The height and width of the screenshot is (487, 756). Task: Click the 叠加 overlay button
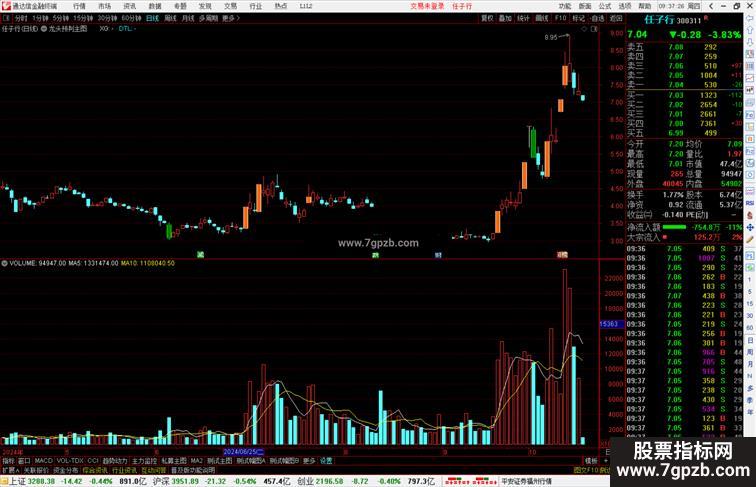pos(505,18)
